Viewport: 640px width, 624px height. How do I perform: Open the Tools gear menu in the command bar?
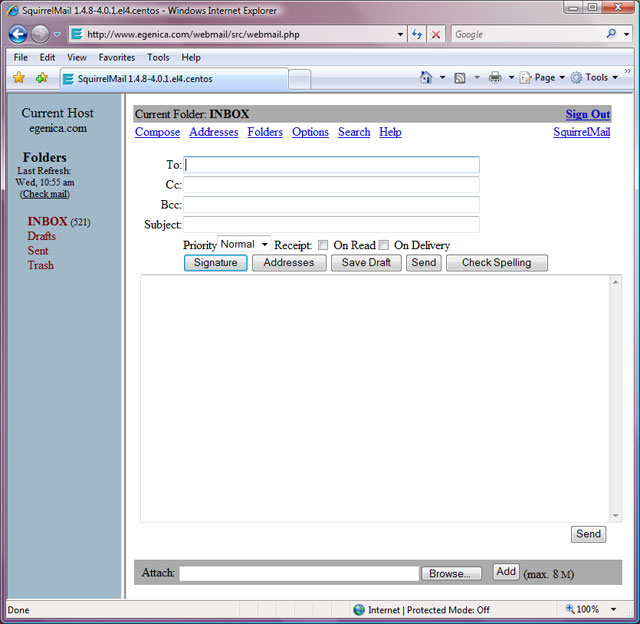(594, 77)
